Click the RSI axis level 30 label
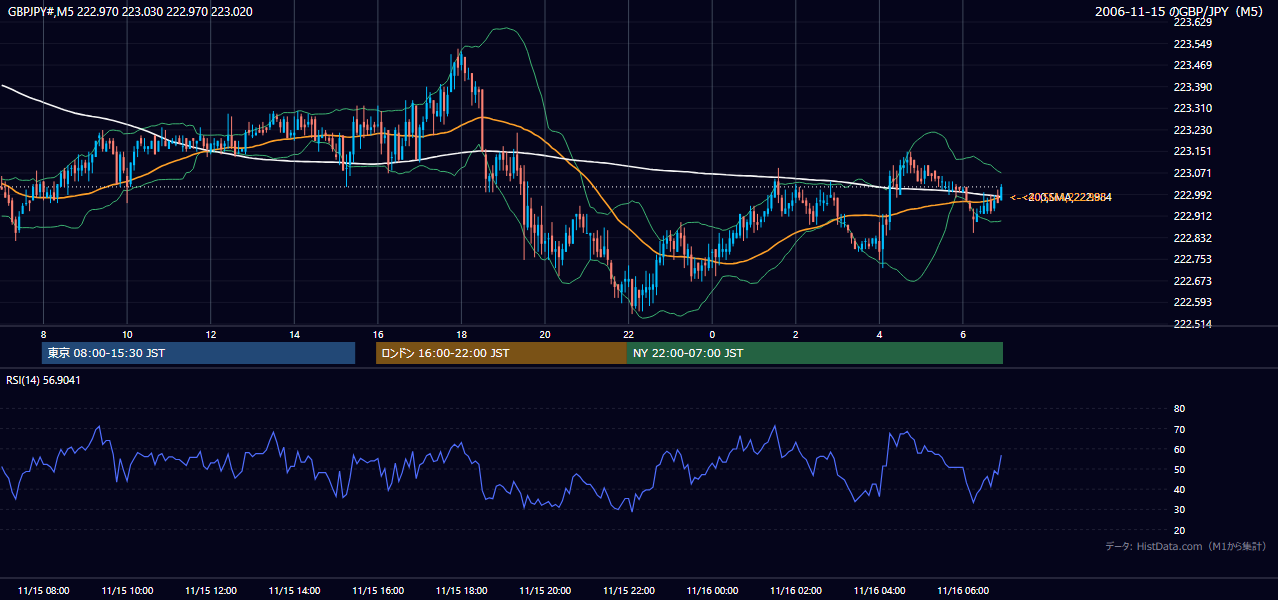Screen dimensions: 1278x600 (x=1179, y=510)
